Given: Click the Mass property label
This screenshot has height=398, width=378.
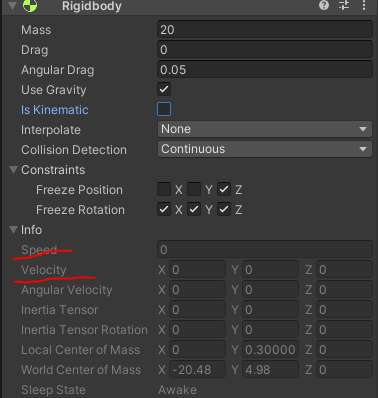Looking at the screenshot, I should (36, 30).
